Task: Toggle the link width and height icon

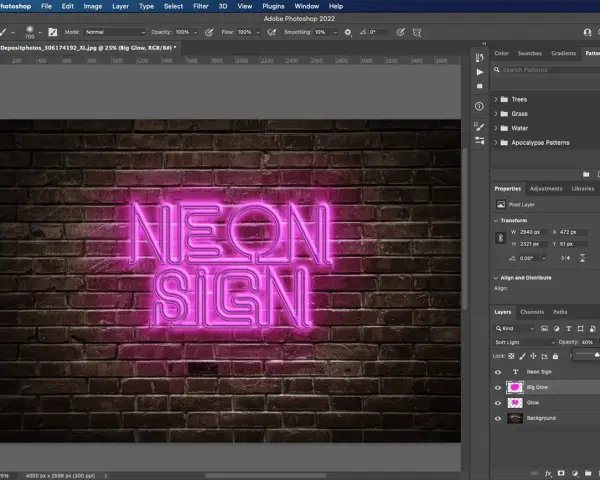Action: coord(501,238)
